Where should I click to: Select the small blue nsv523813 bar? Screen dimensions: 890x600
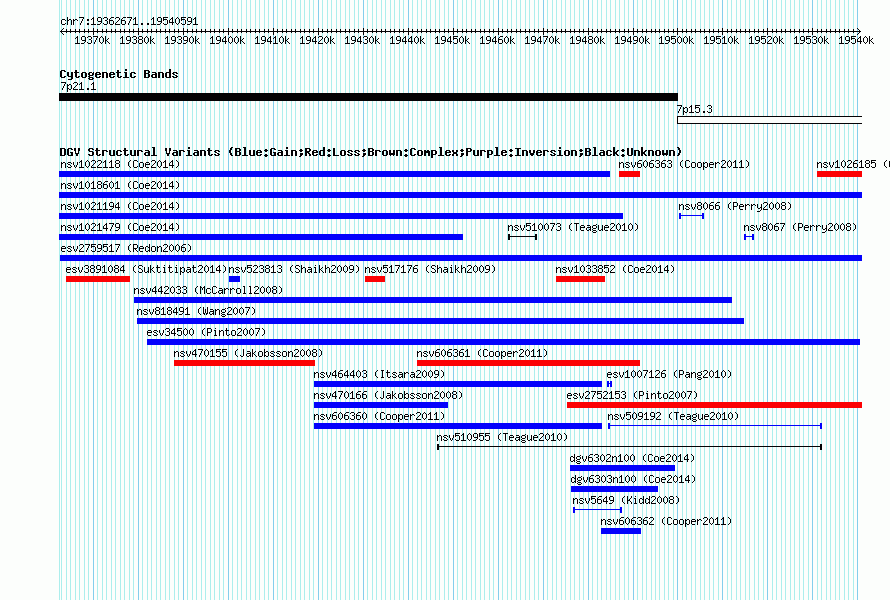tap(234, 279)
